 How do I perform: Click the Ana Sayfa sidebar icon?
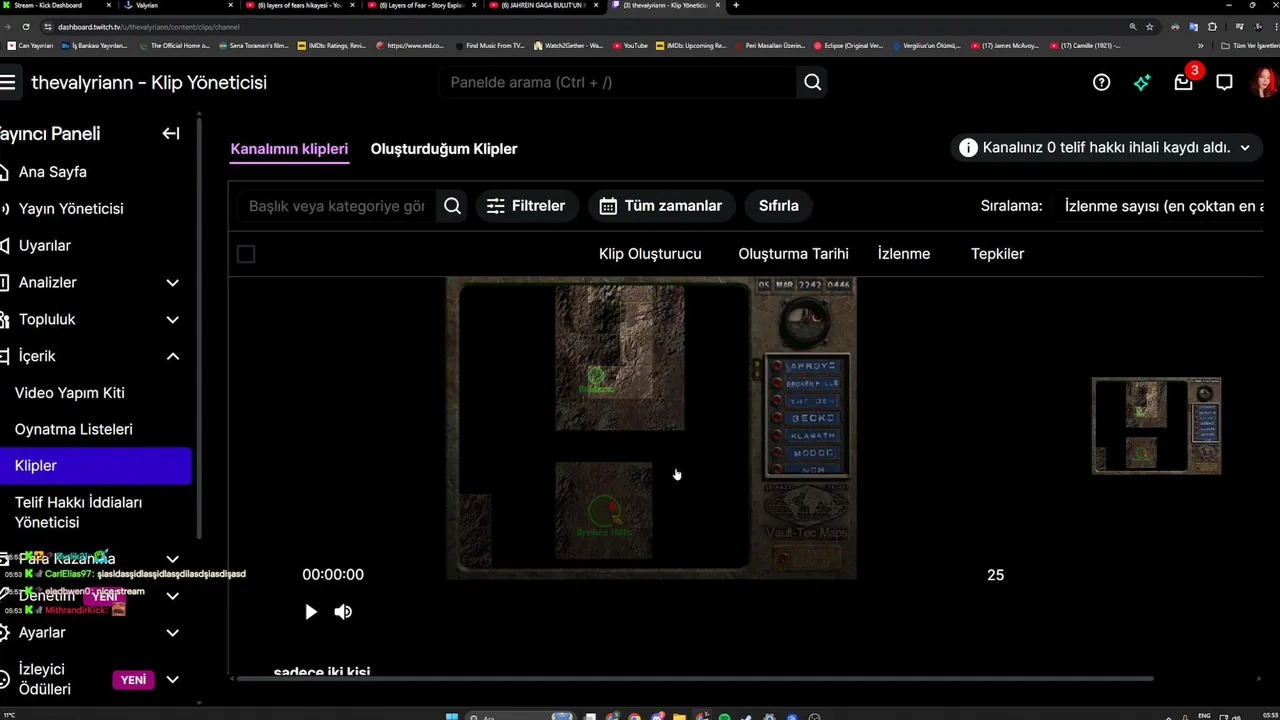4,172
